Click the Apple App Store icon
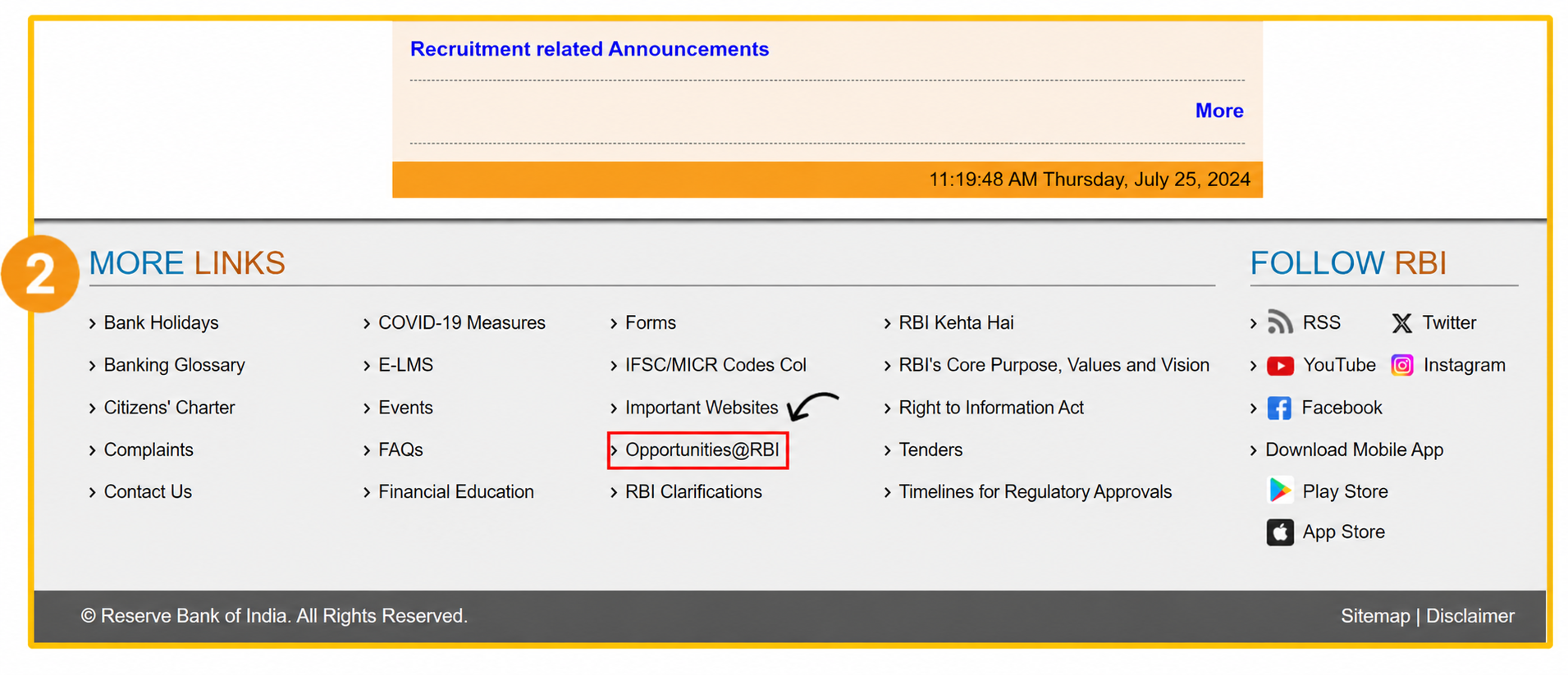This screenshot has height=675, width=1568. 1280,532
